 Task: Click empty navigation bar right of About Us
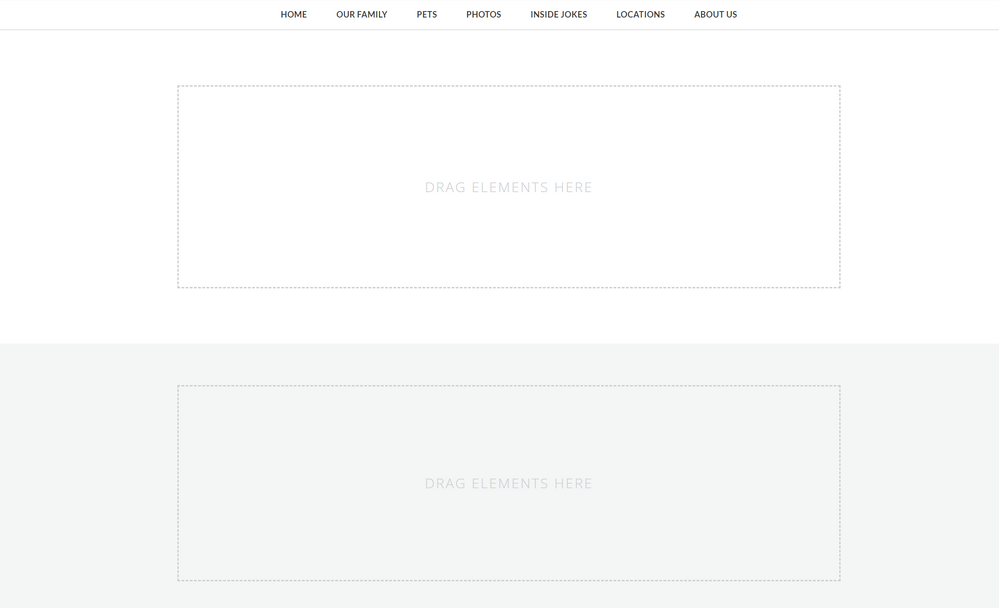pyautogui.click(x=870, y=15)
